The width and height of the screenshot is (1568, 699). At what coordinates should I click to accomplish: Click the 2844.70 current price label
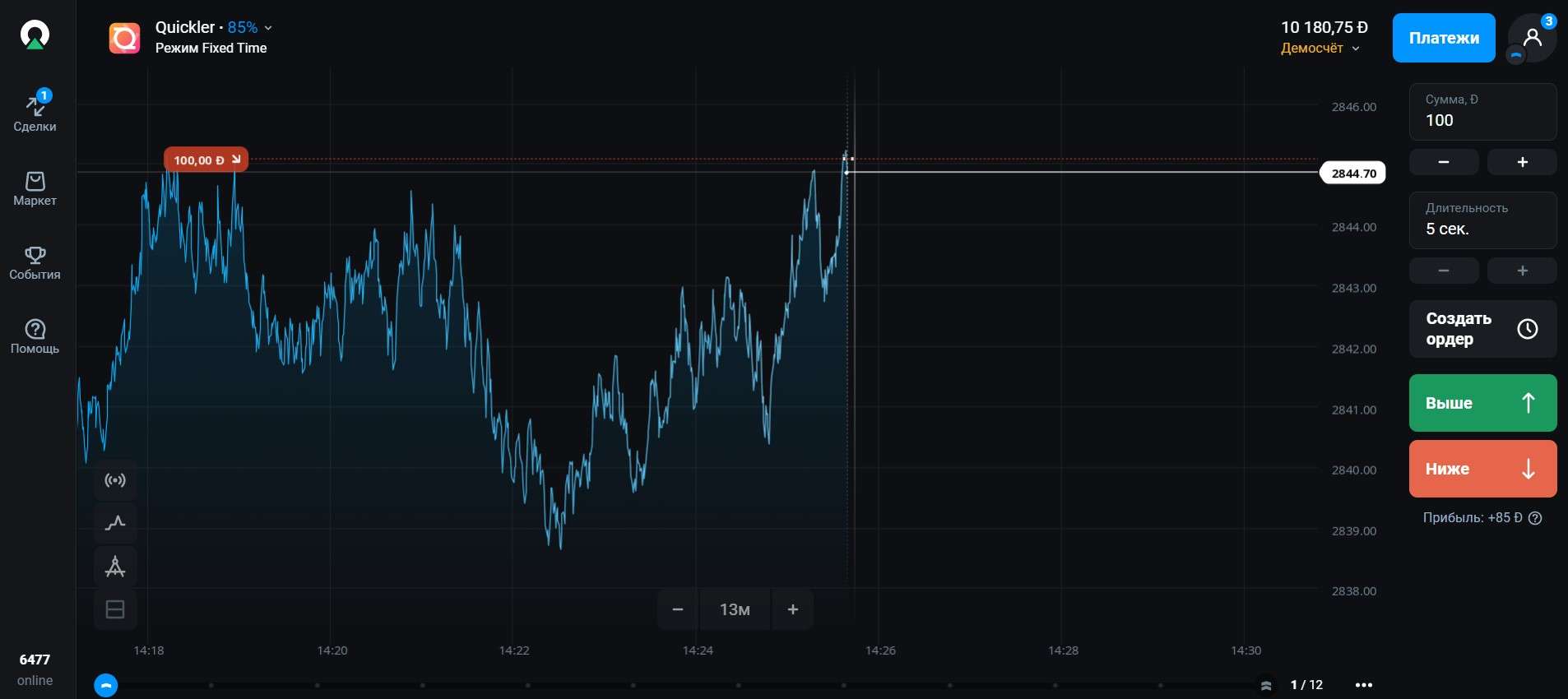1353,174
